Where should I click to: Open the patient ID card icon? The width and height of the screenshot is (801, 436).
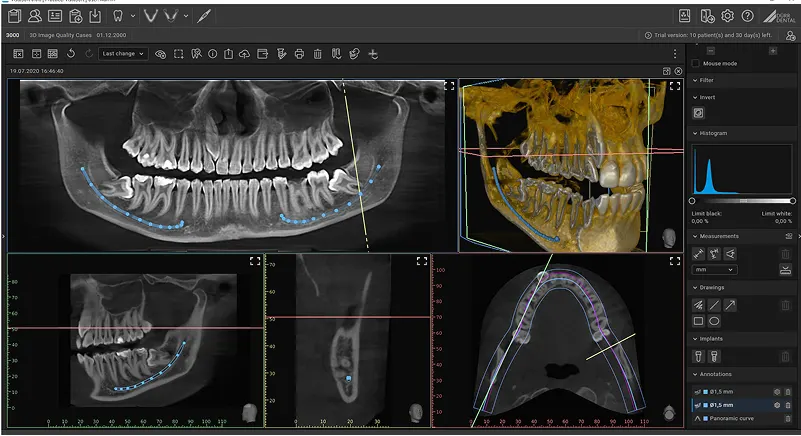coord(55,16)
